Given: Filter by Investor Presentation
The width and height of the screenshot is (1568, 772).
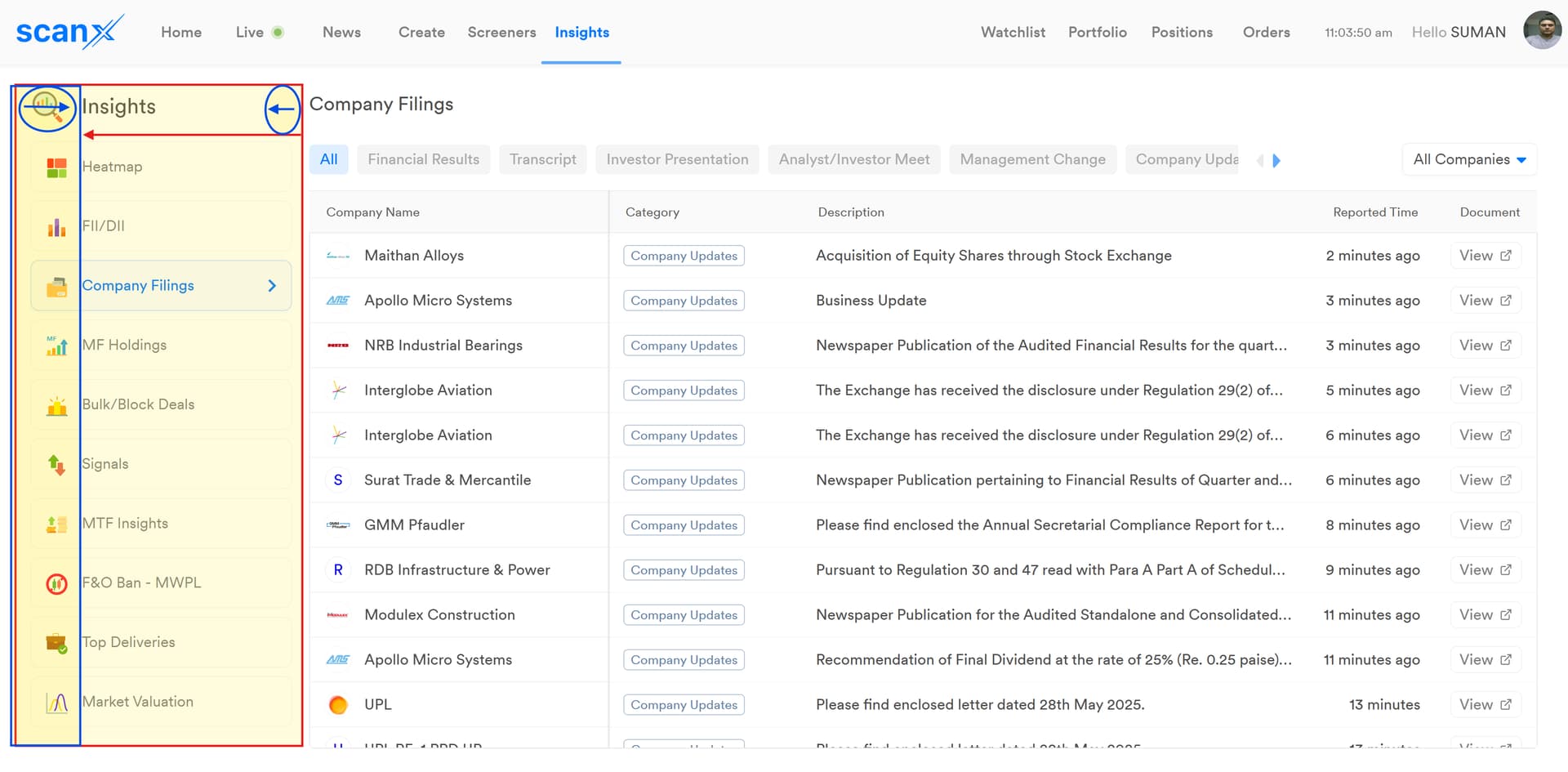Looking at the screenshot, I should point(677,160).
